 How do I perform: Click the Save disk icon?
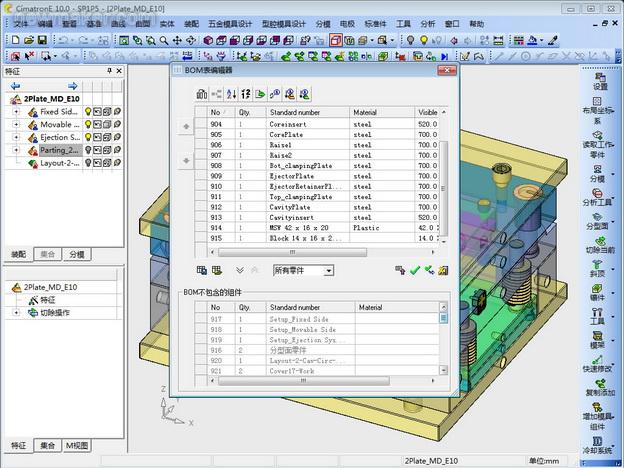tap(42, 40)
